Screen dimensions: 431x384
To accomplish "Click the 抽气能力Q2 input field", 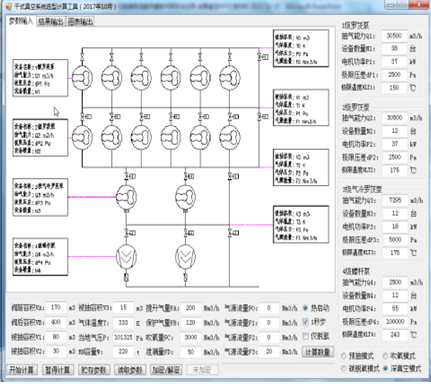I will 394,118.
